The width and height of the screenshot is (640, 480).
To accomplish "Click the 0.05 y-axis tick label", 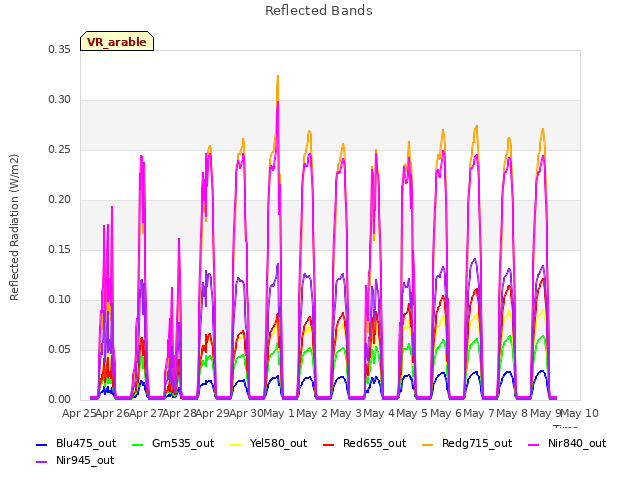I will 59,350.
